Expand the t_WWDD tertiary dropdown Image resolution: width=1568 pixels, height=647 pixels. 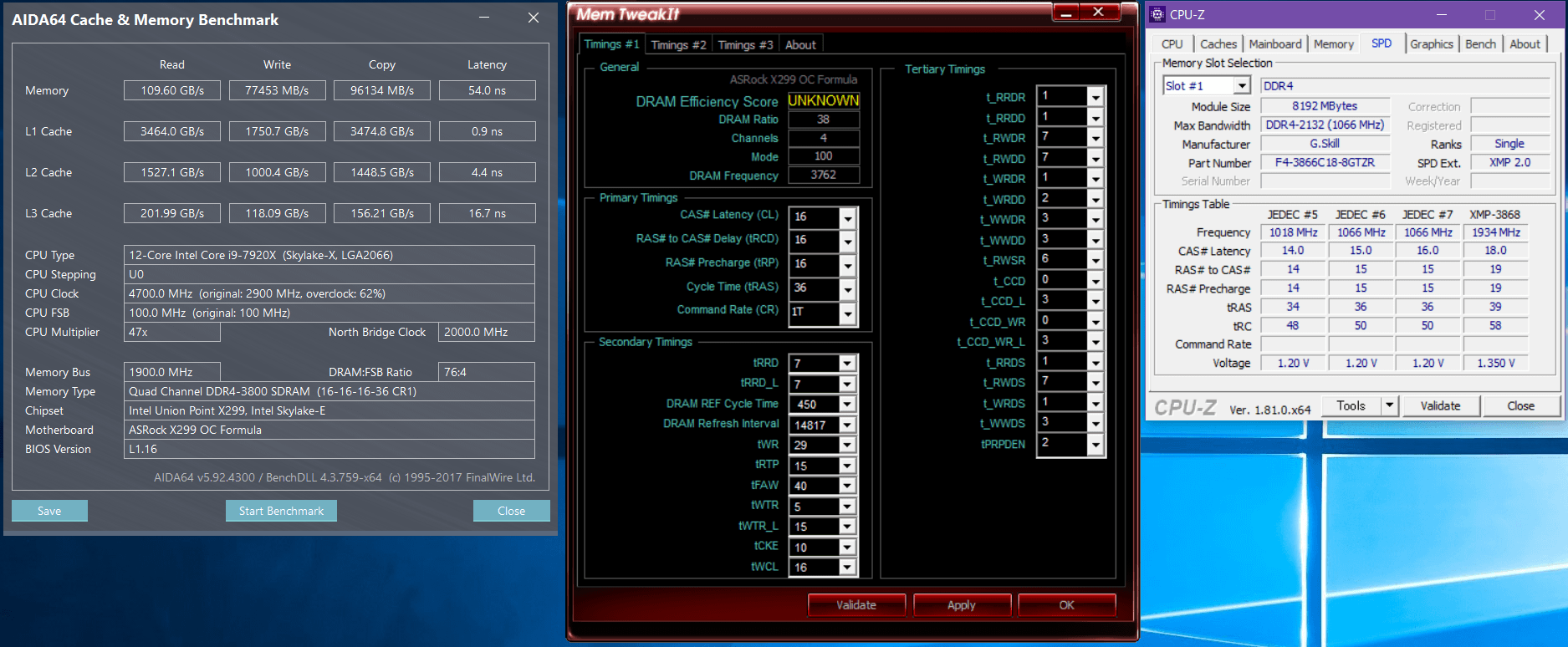[x=1096, y=240]
